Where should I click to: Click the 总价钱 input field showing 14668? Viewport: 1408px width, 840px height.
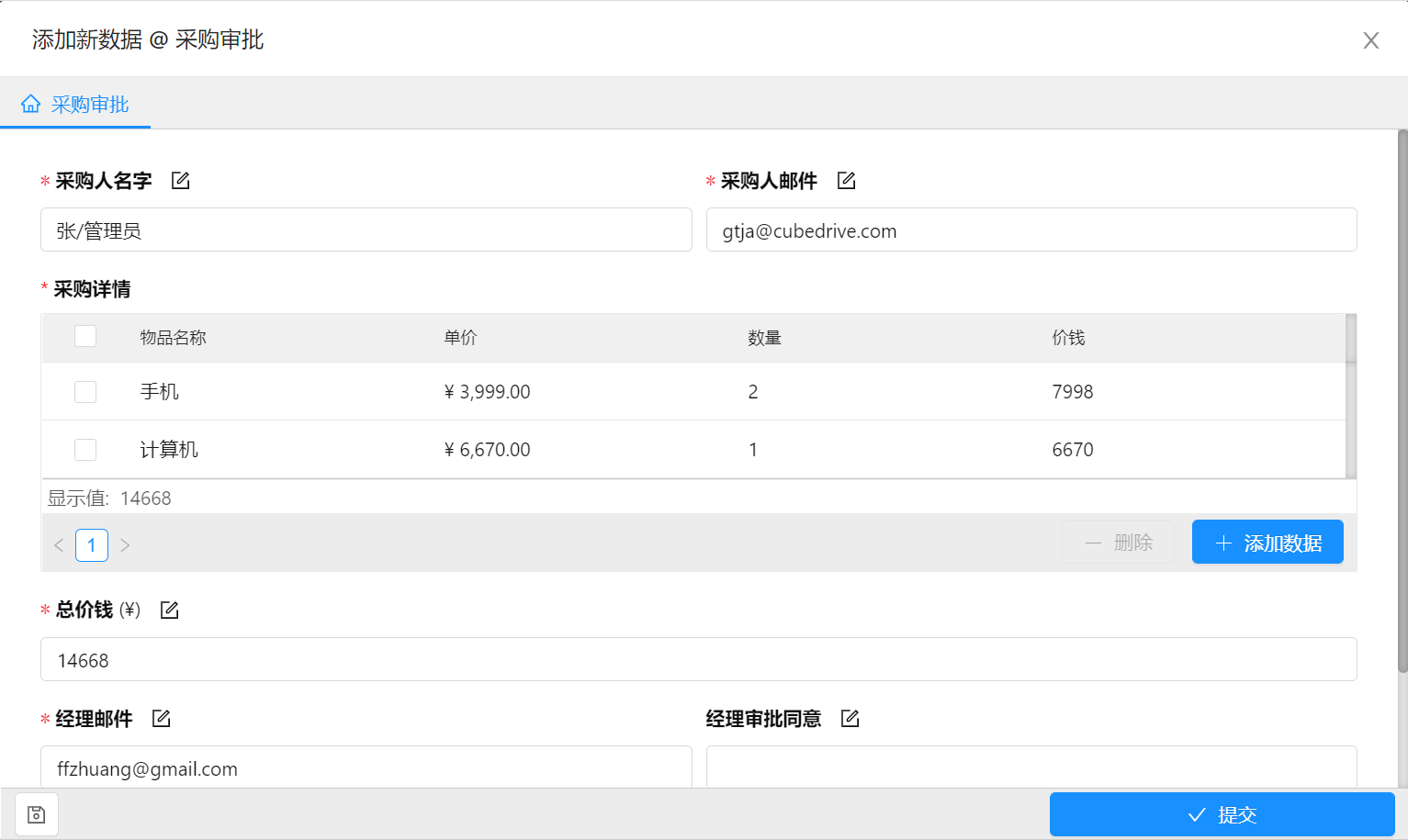[x=699, y=659]
